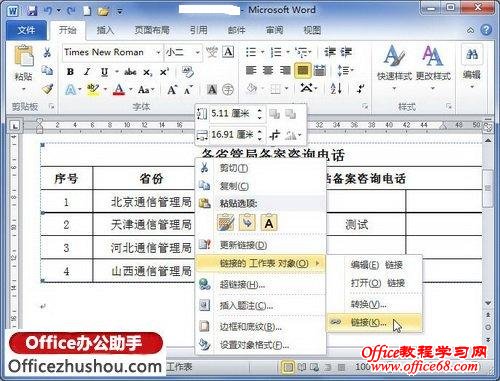Click the Undo icon

coord(48,11)
